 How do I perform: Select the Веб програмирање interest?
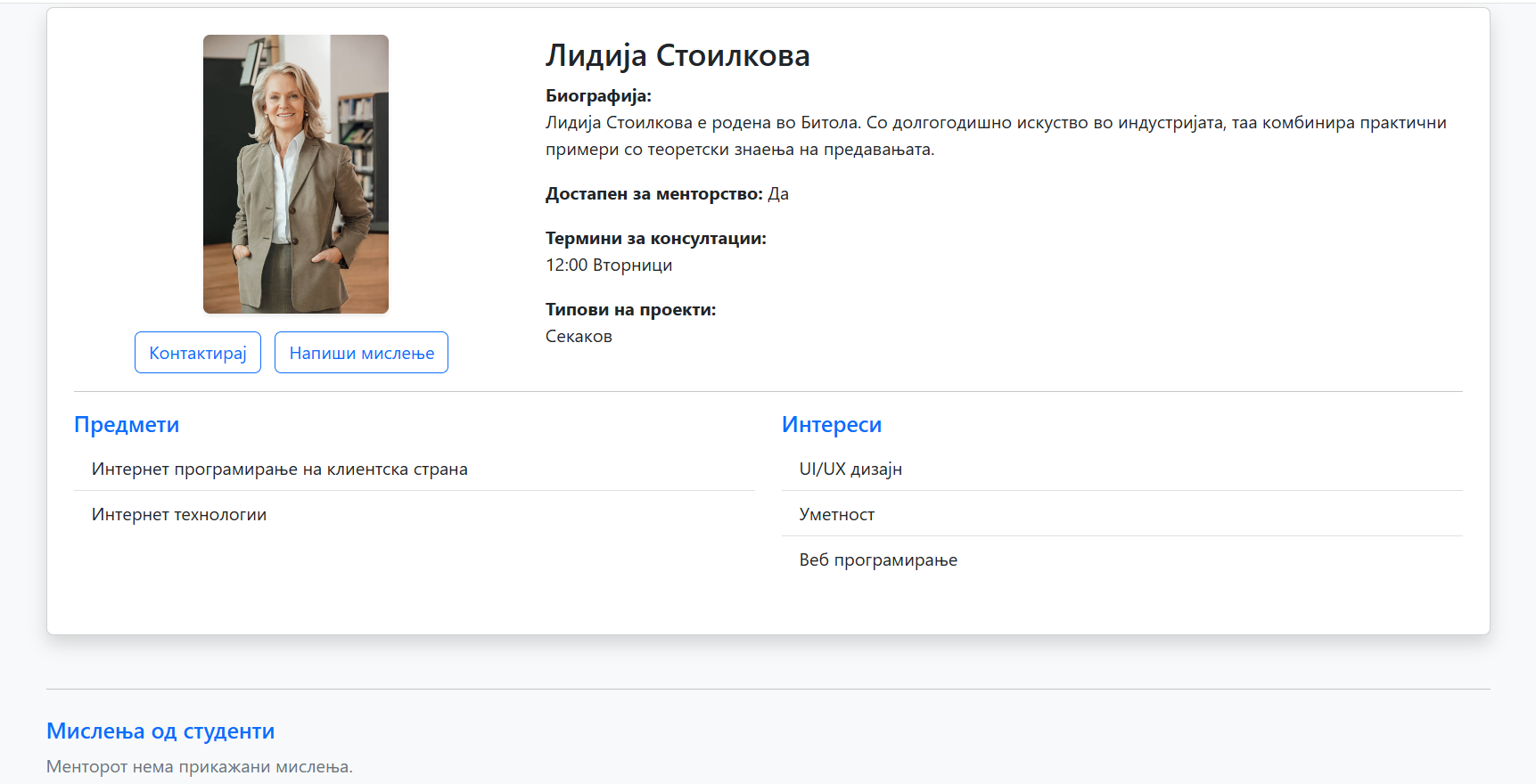click(878, 559)
